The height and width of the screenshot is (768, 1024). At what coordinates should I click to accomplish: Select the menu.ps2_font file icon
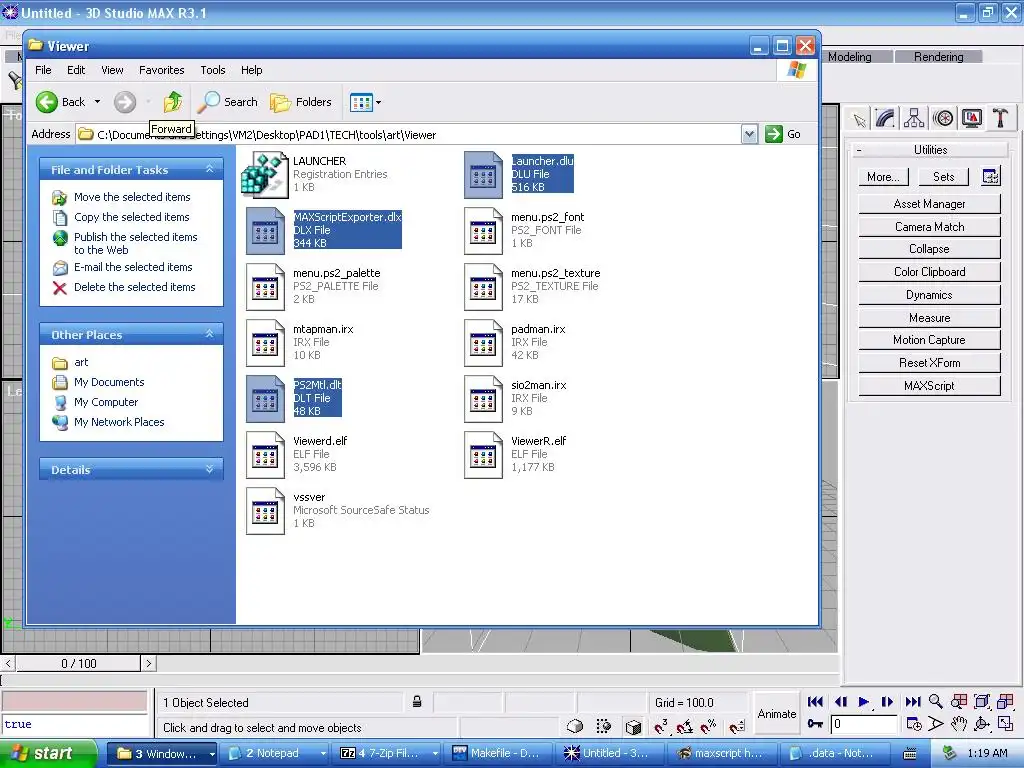[x=483, y=231]
